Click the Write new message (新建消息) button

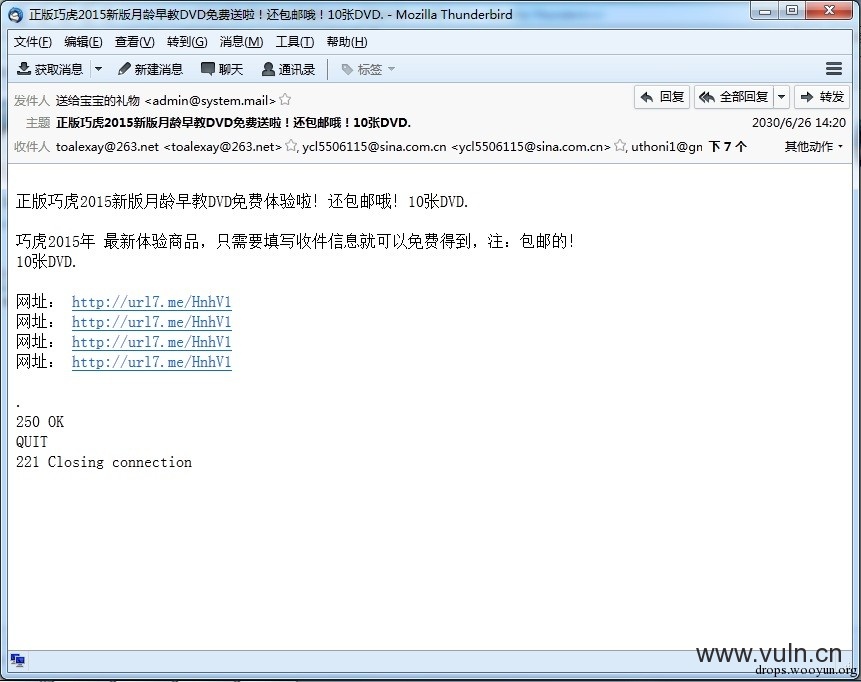point(150,69)
